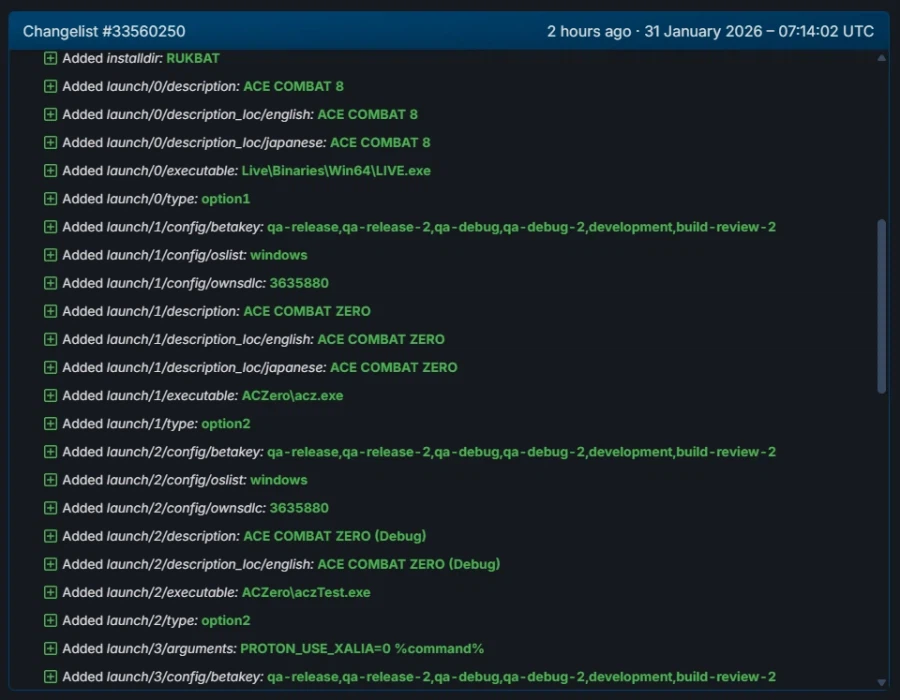The height and width of the screenshot is (700, 900).
Task: Click plus icon beside launch/3/arguments PROTON entry
Action: [50, 649]
